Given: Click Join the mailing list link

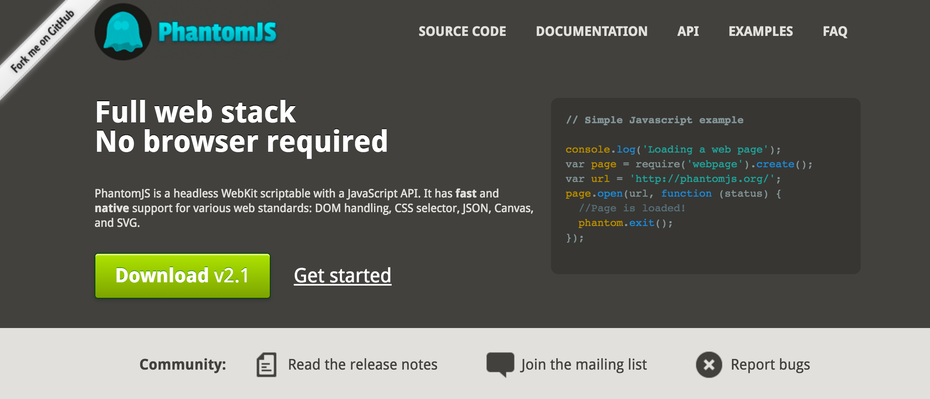Looking at the screenshot, I should [584, 365].
